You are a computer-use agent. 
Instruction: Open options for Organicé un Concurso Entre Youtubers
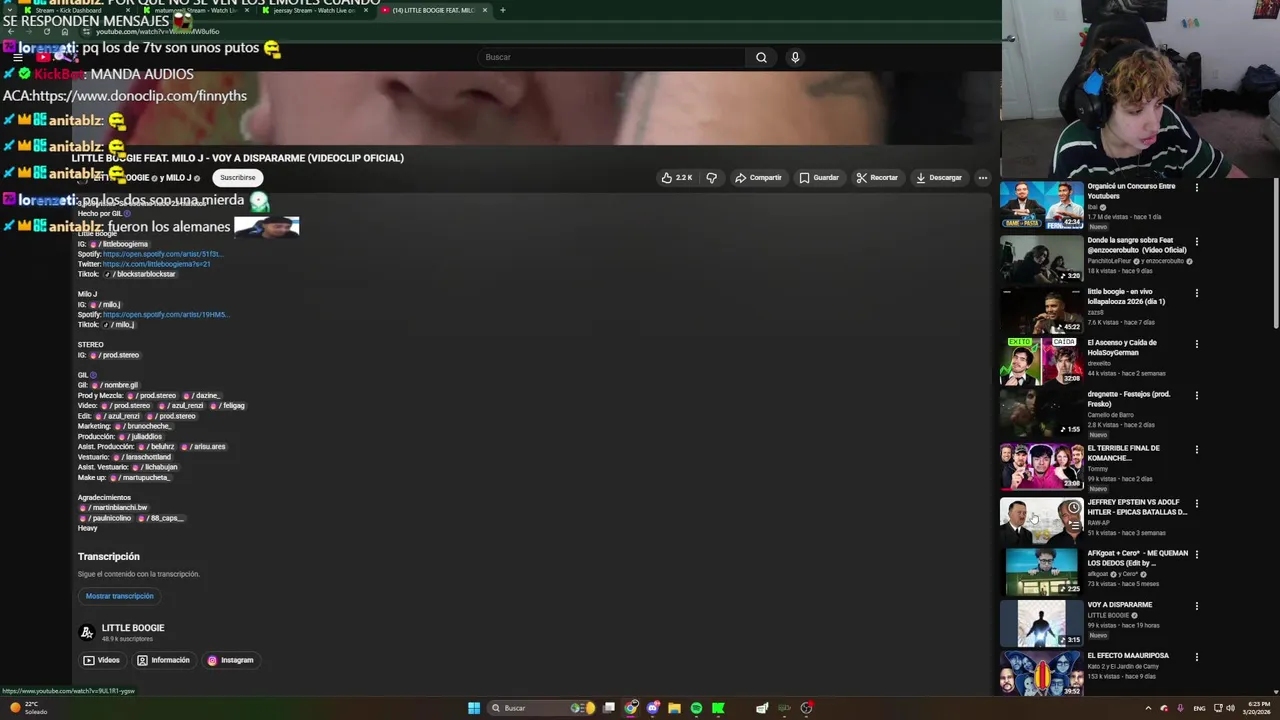tap(1196, 187)
